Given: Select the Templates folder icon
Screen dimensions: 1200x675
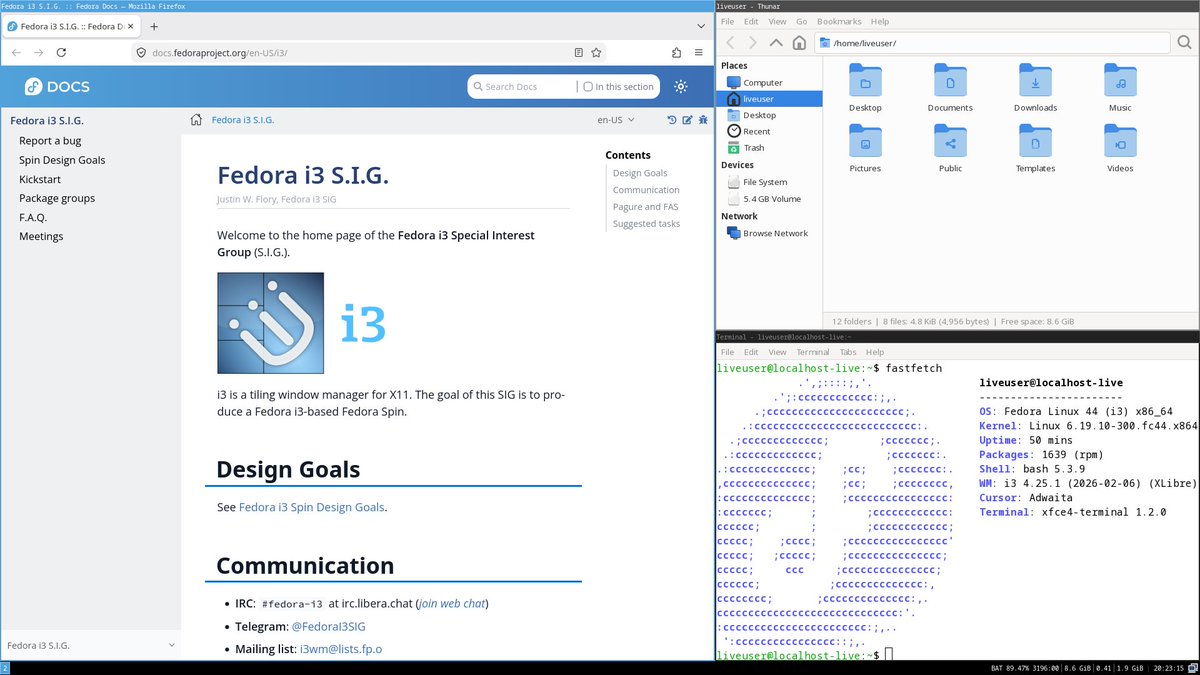Looking at the screenshot, I should coord(1035,140).
